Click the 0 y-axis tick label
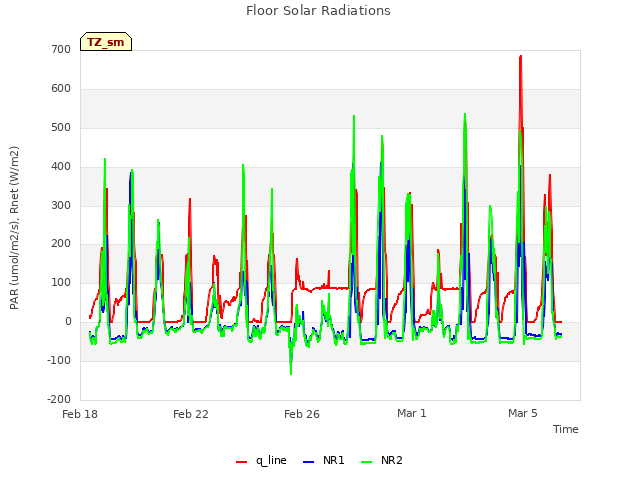The height and width of the screenshot is (480, 640). point(68,322)
